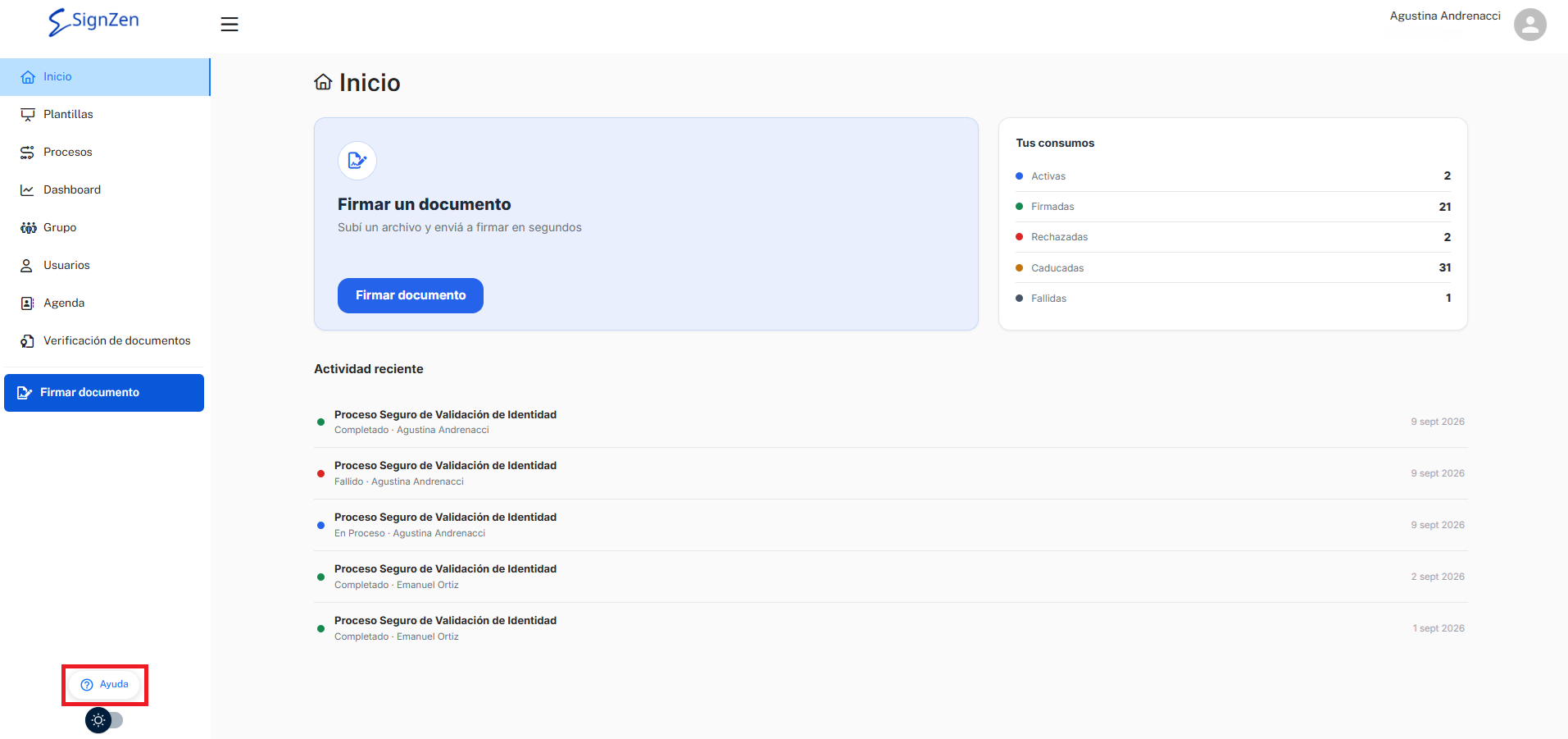Select the Caducadas consumption row
The width and height of the screenshot is (1568, 739).
click(1233, 268)
